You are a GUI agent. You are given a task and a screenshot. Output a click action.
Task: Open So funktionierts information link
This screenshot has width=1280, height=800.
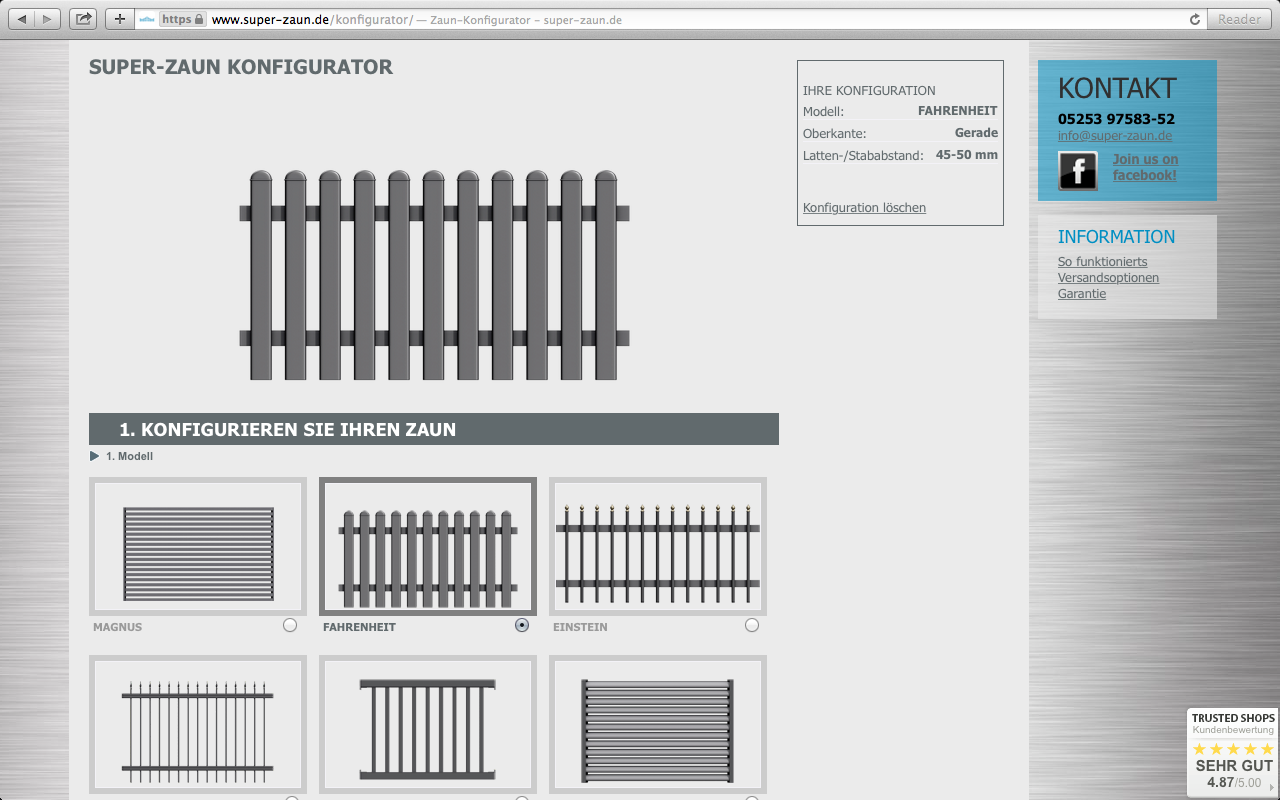1103,262
